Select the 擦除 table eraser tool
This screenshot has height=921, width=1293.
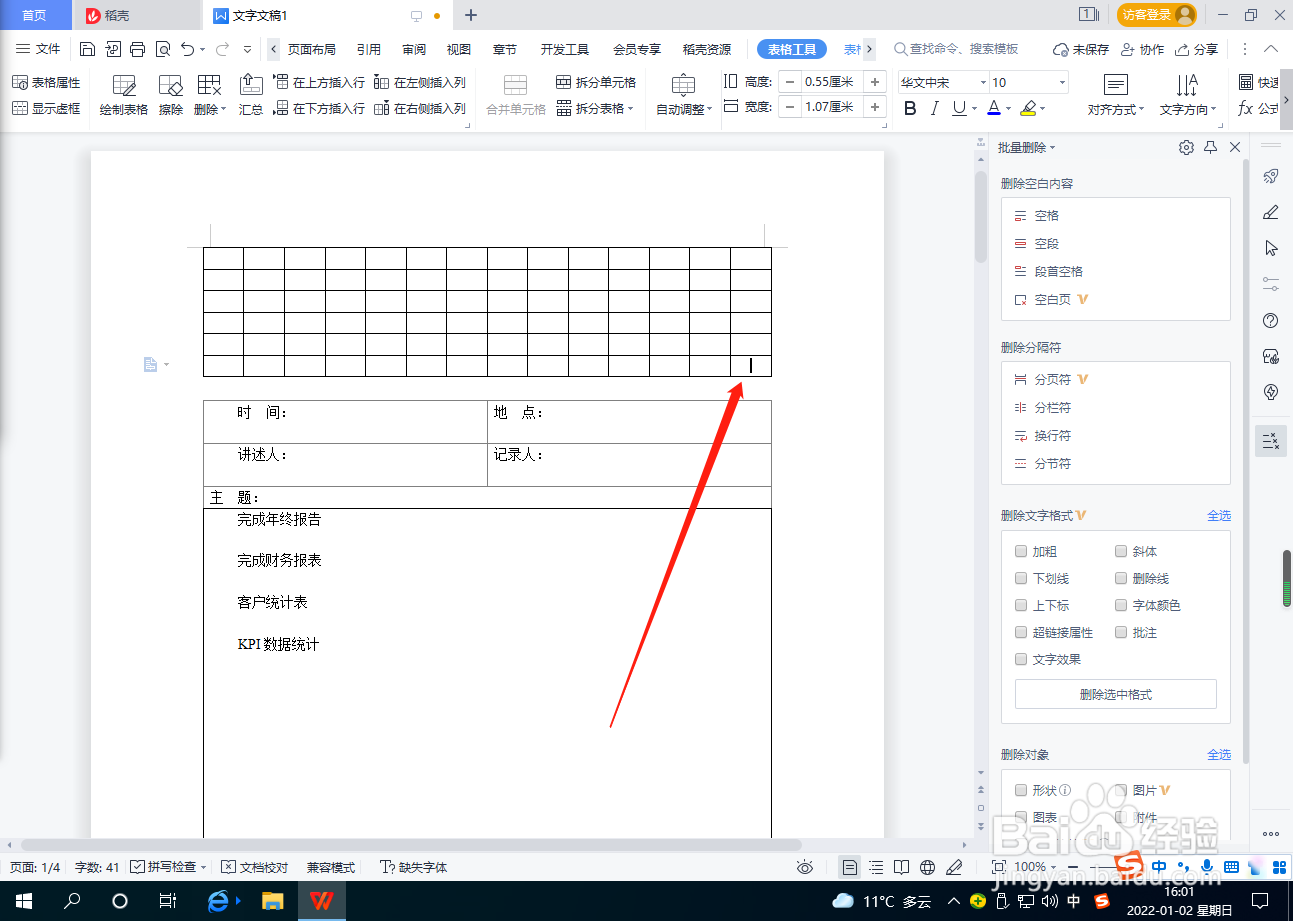pyautogui.click(x=169, y=94)
